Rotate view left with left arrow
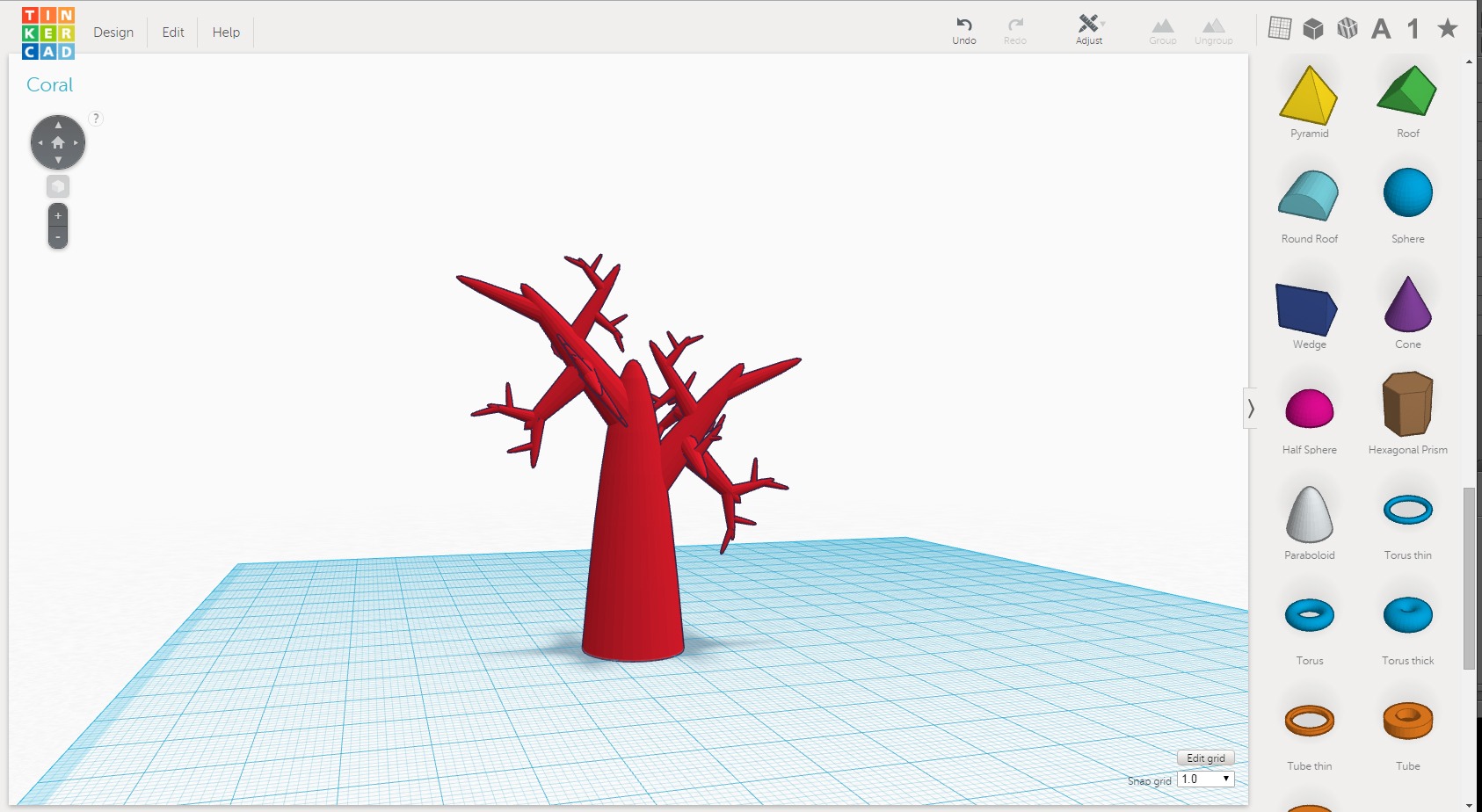 pyautogui.click(x=40, y=142)
